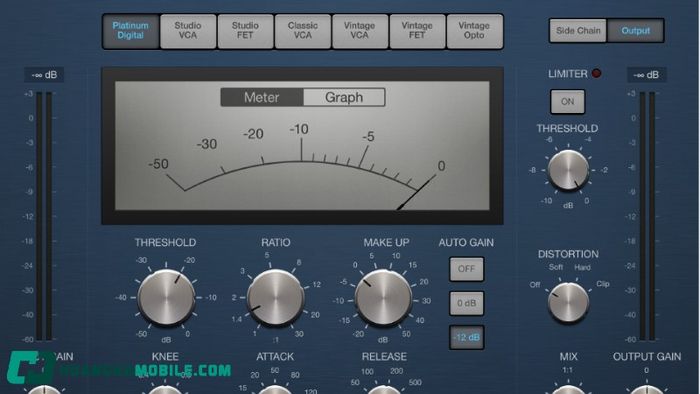Click the output level meter bars
The image size is (700, 394).
click(x=647, y=216)
